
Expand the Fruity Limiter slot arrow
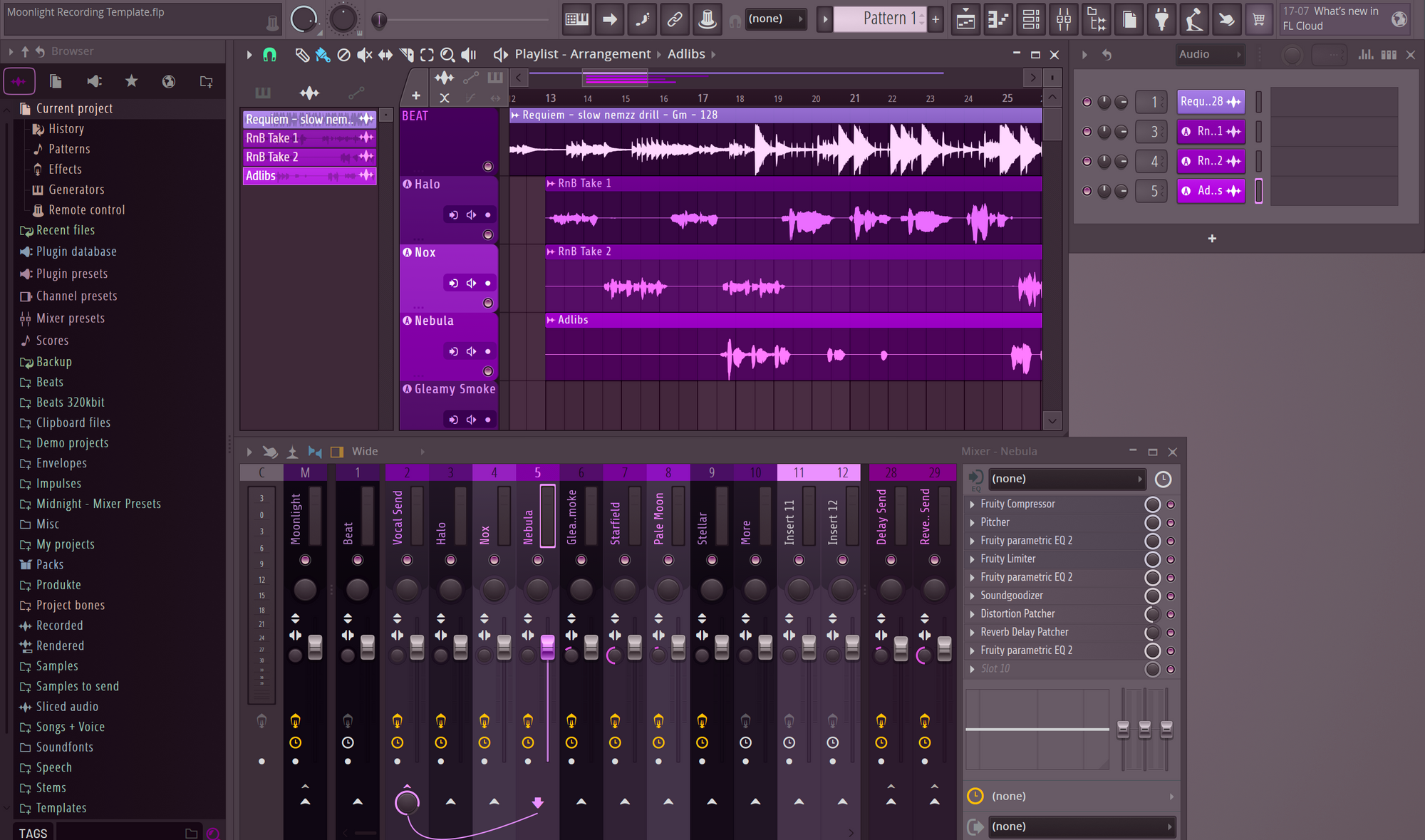pos(973,559)
